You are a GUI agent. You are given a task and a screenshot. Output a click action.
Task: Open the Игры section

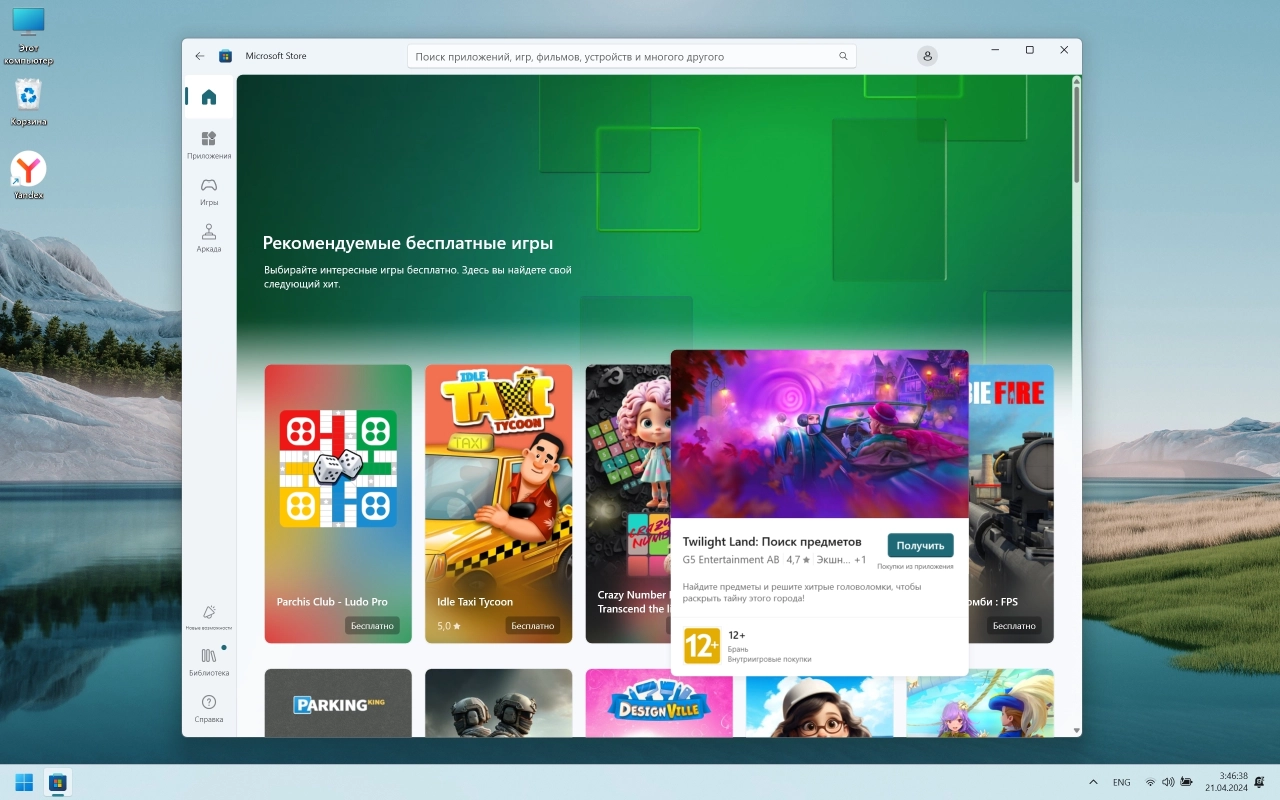(x=208, y=191)
